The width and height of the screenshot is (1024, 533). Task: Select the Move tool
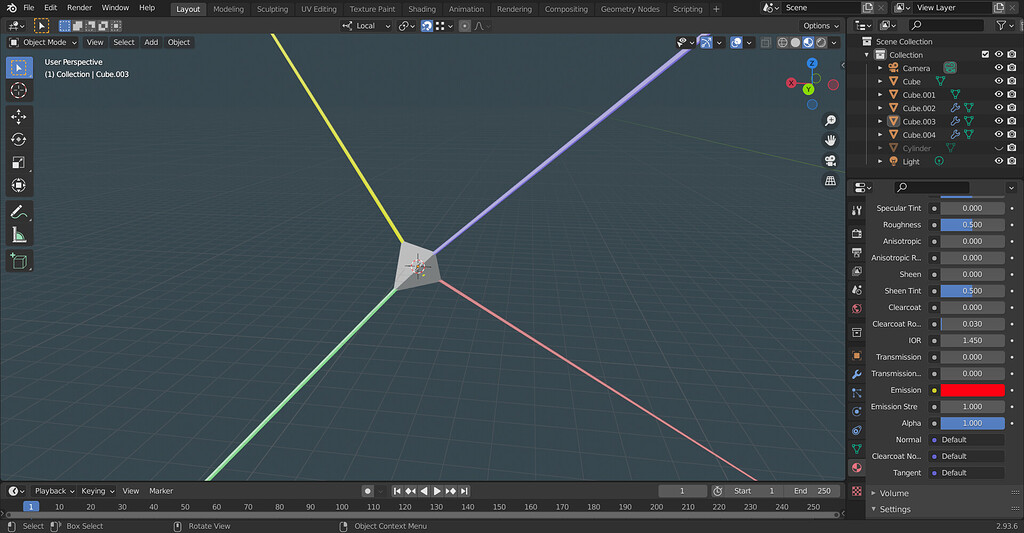pyautogui.click(x=19, y=116)
